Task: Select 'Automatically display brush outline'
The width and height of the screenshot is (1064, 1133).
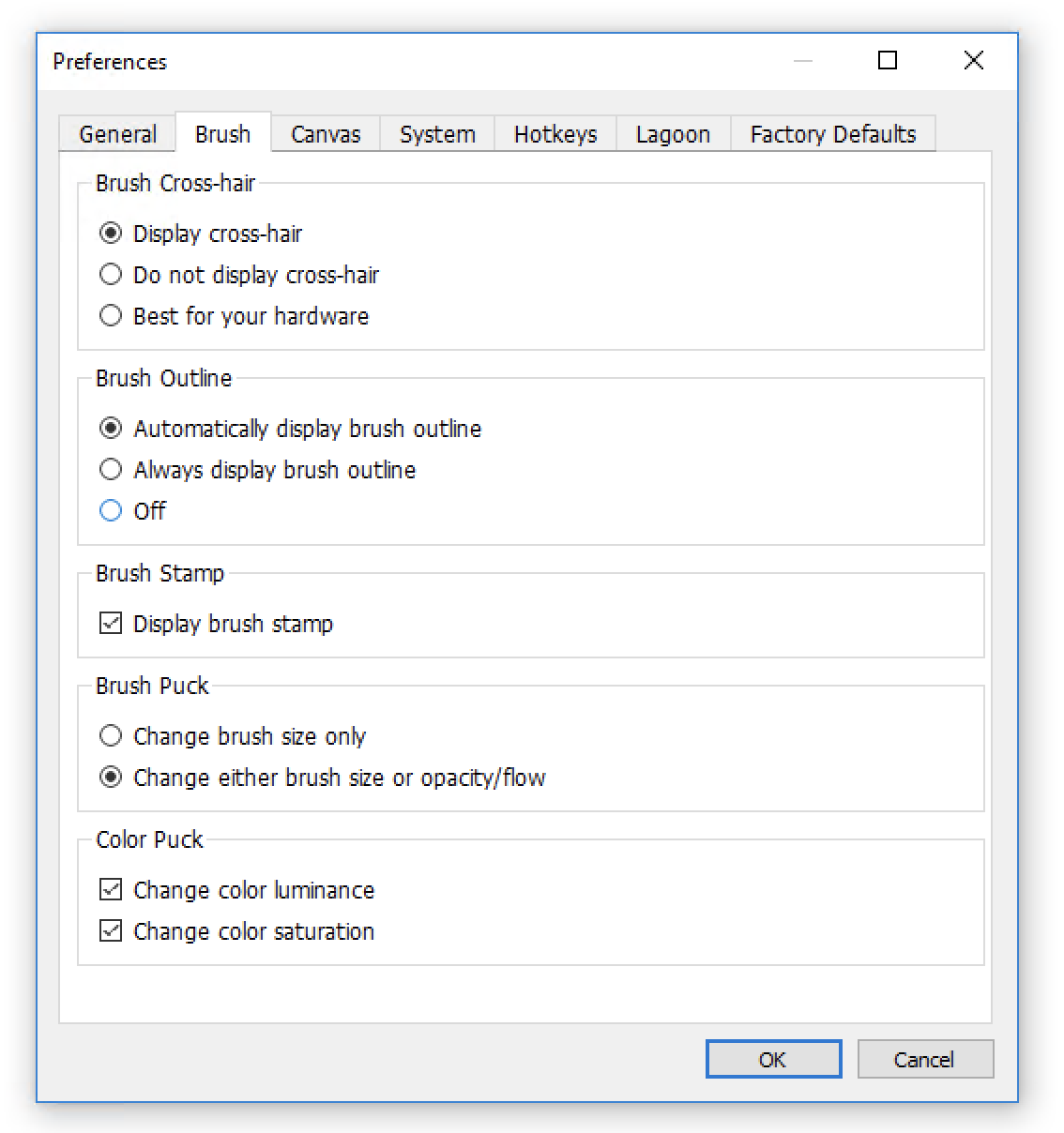Action: pyautogui.click(x=111, y=428)
